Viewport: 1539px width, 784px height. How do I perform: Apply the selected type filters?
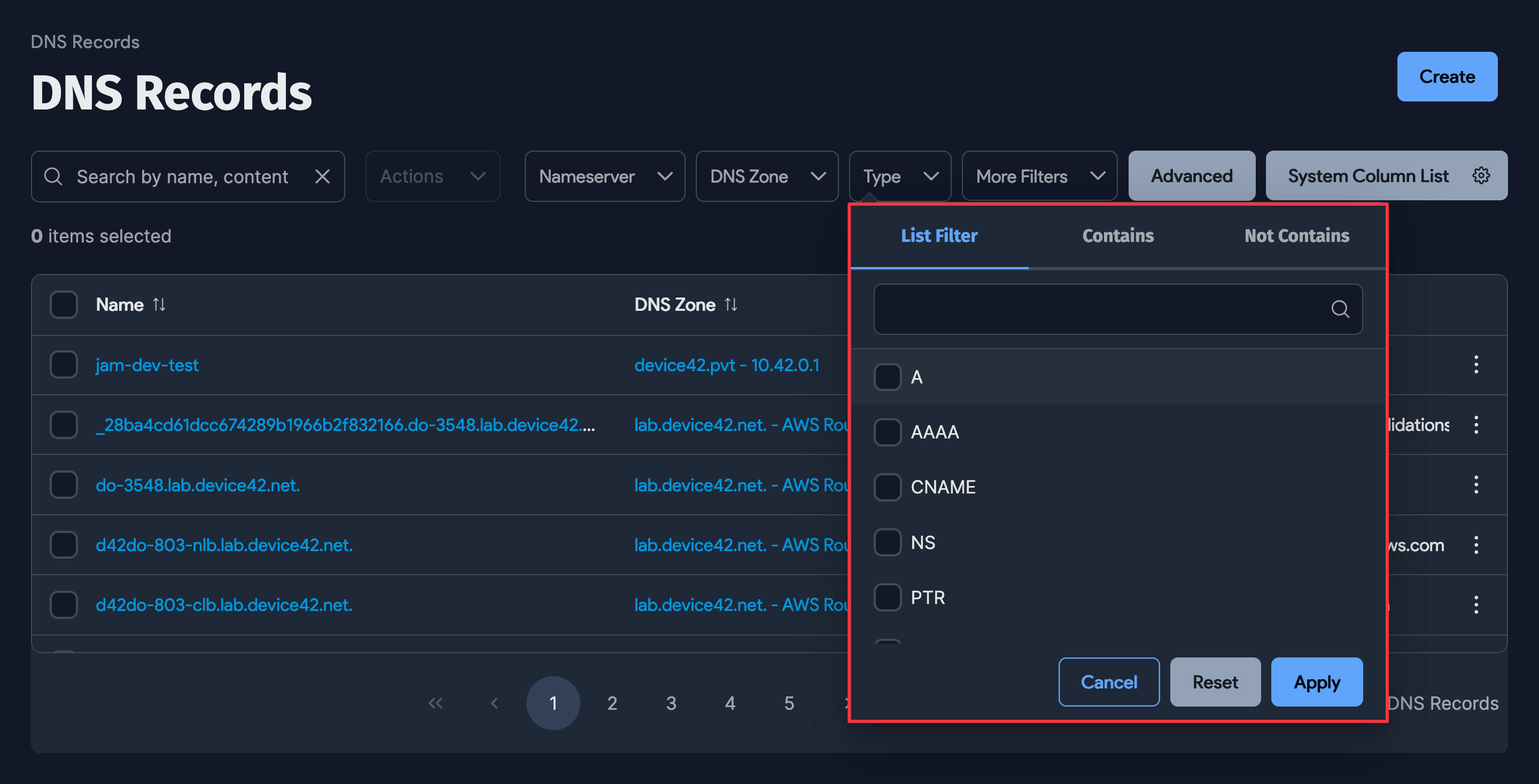click(x=1317, y=682)
